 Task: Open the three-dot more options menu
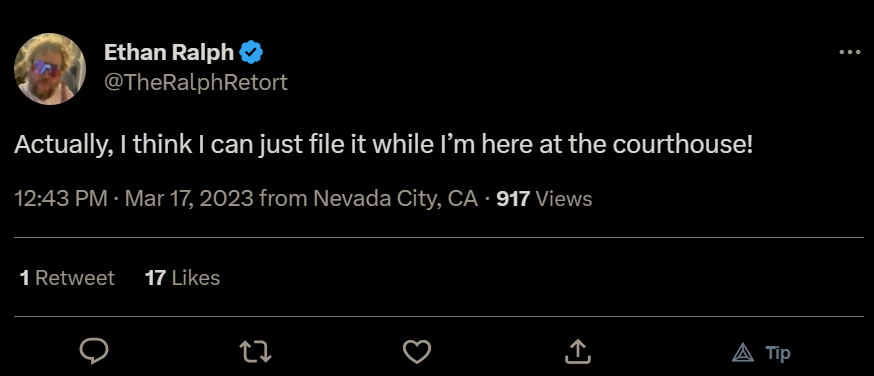coord(849,52)
